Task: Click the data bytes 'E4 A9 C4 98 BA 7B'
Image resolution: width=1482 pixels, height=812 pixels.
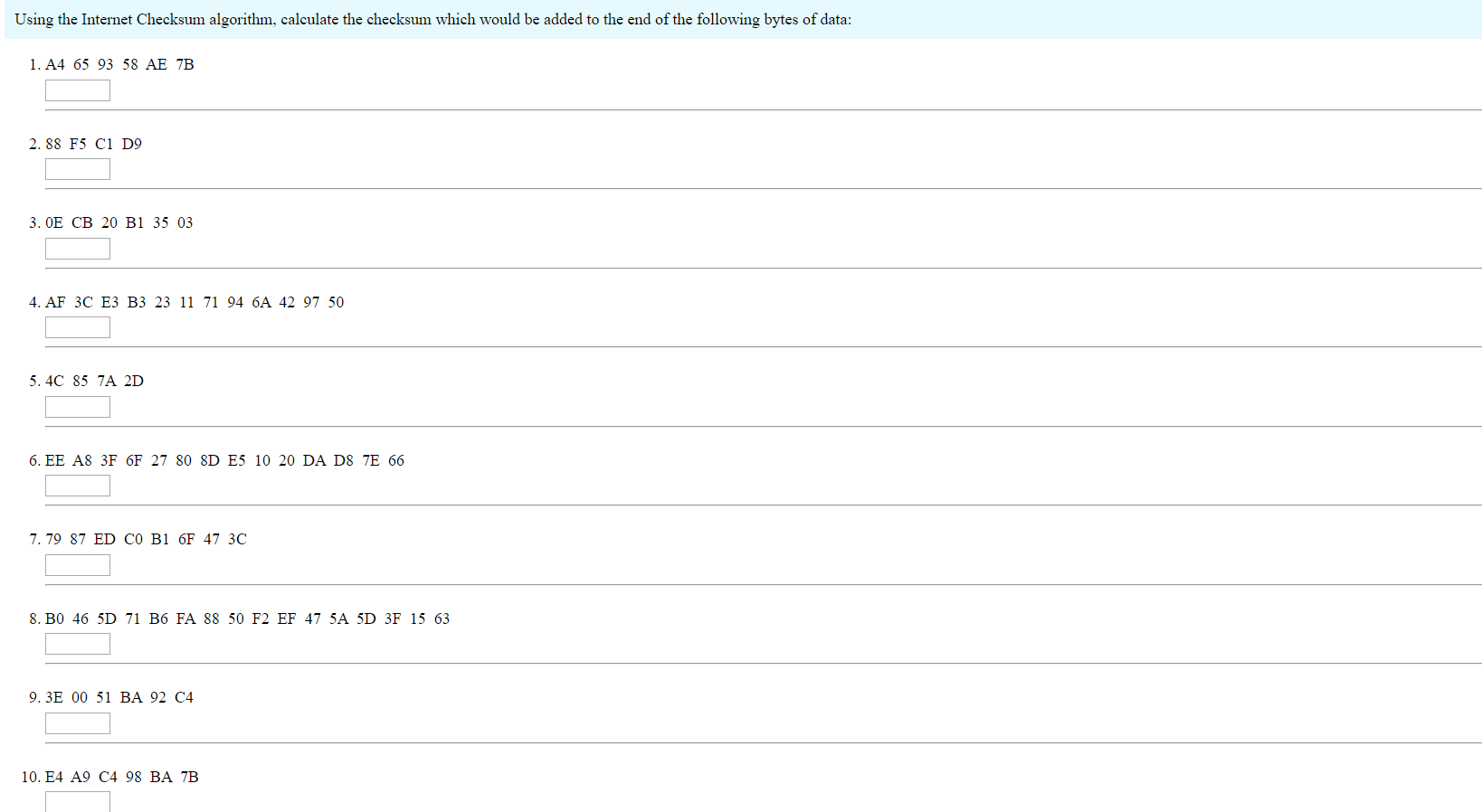Action: (122, 777)
